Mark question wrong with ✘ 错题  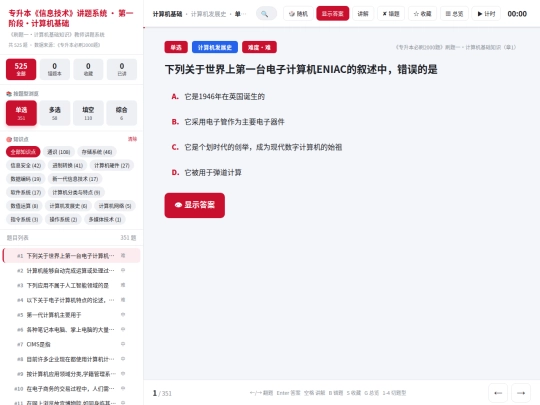(x=391, y=14)
